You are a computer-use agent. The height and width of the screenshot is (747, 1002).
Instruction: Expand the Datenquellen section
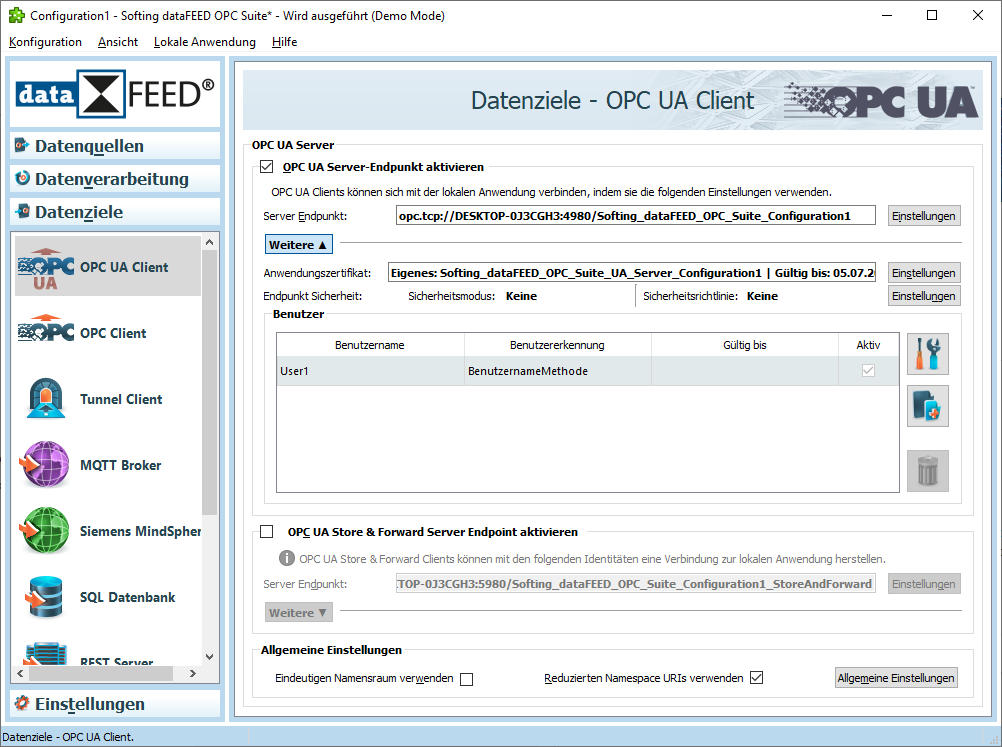click(115, 146)
